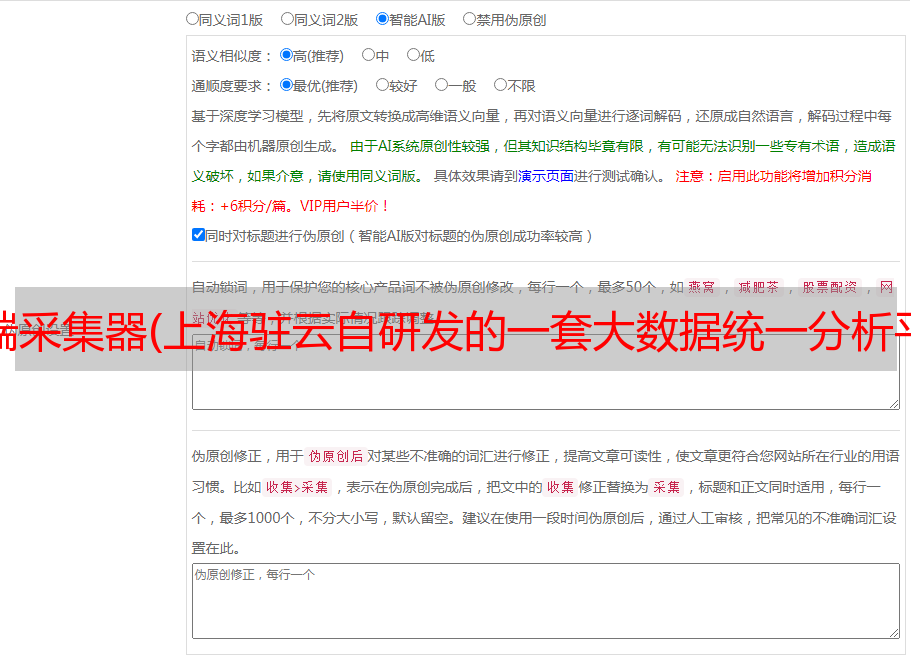Set 语义相似度 to 高(推荐)

point(286,55)
